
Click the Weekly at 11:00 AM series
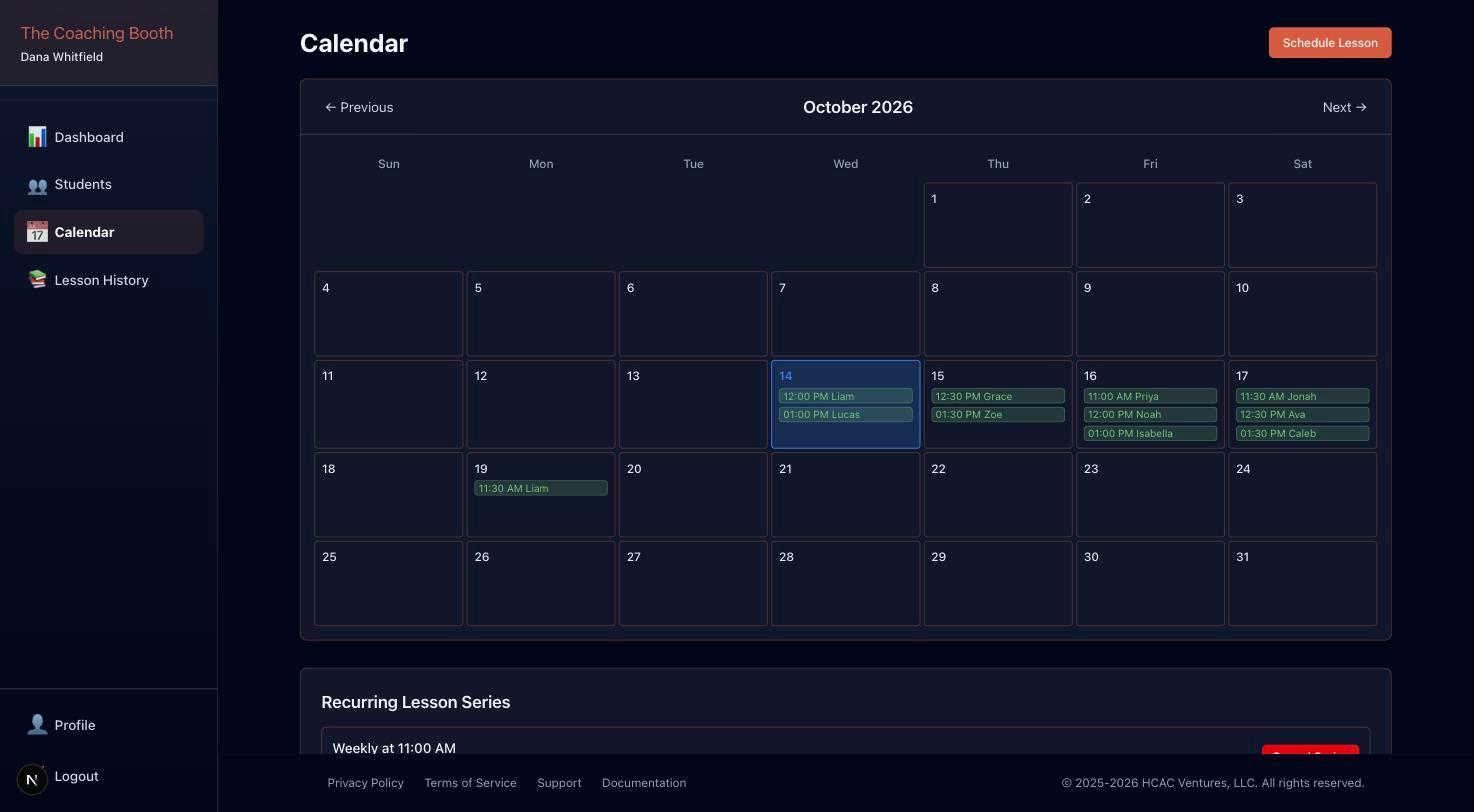[394, 748]
